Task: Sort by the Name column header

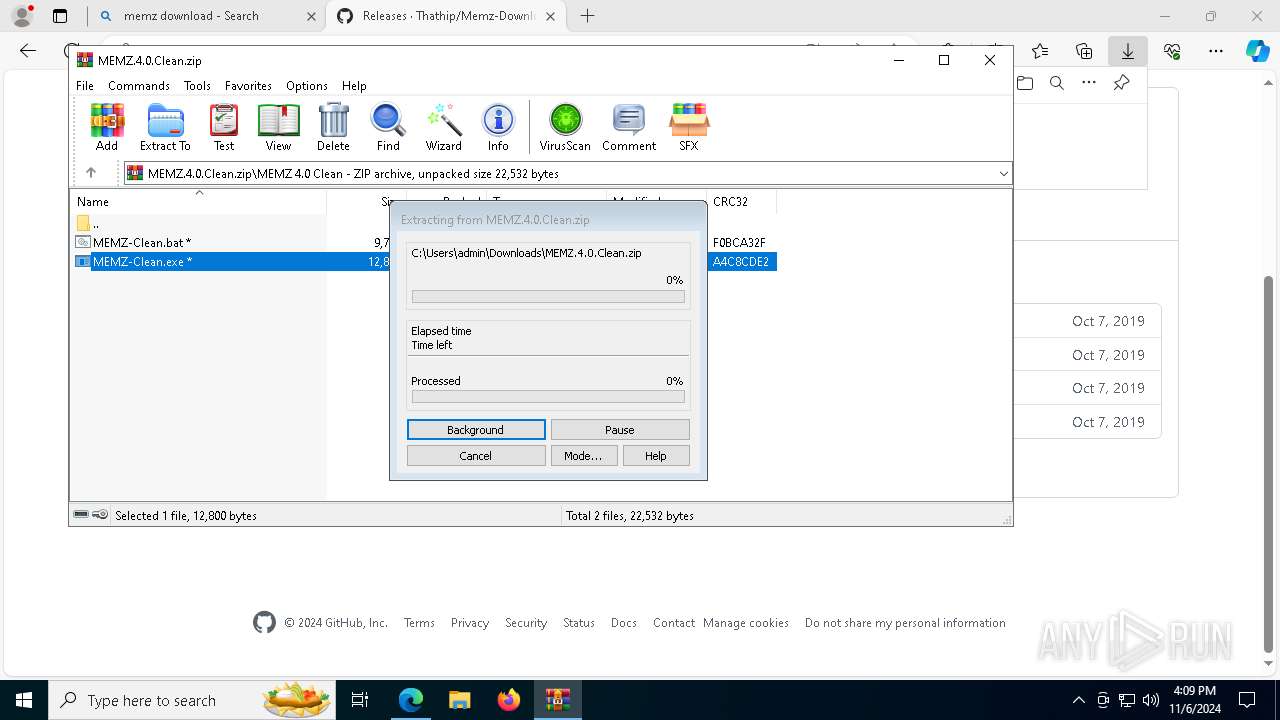Action: (x=198, y=202)
